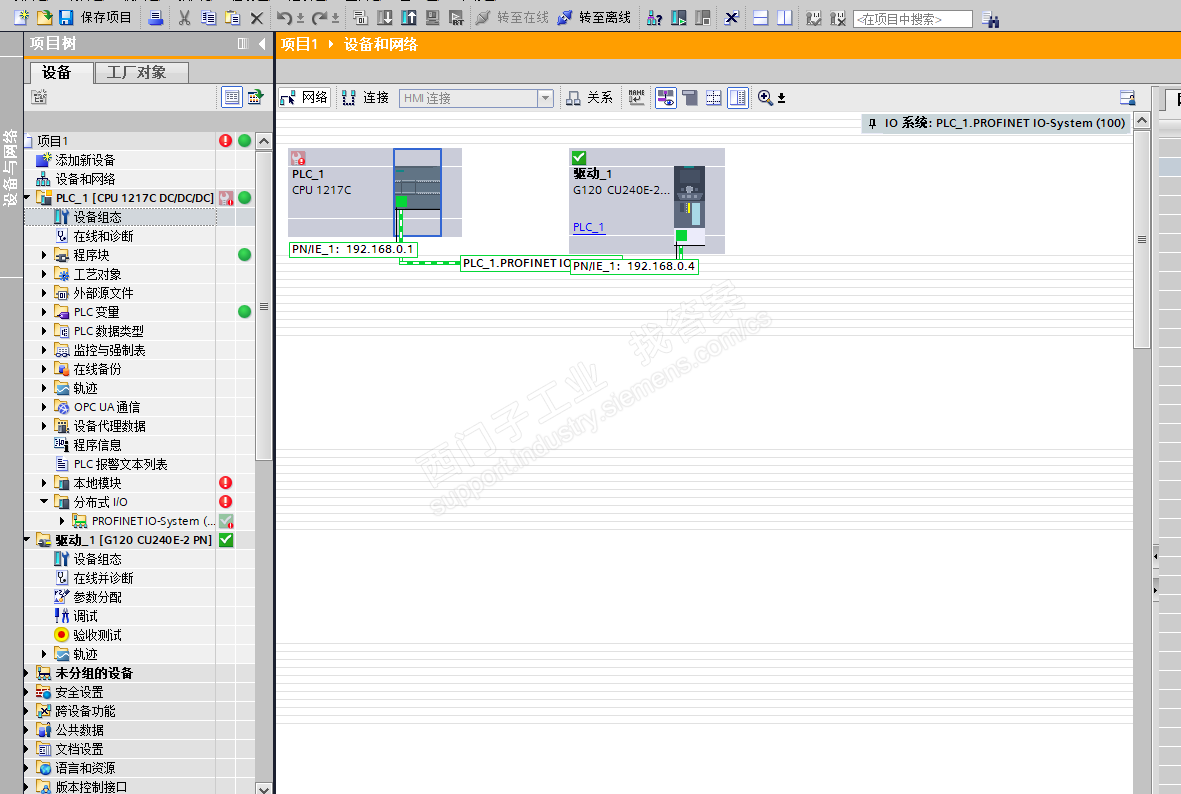This screenshot has width=1181, height=794.
Task: Open 设备和网络 in project tree
Action: tap(85, 179)
